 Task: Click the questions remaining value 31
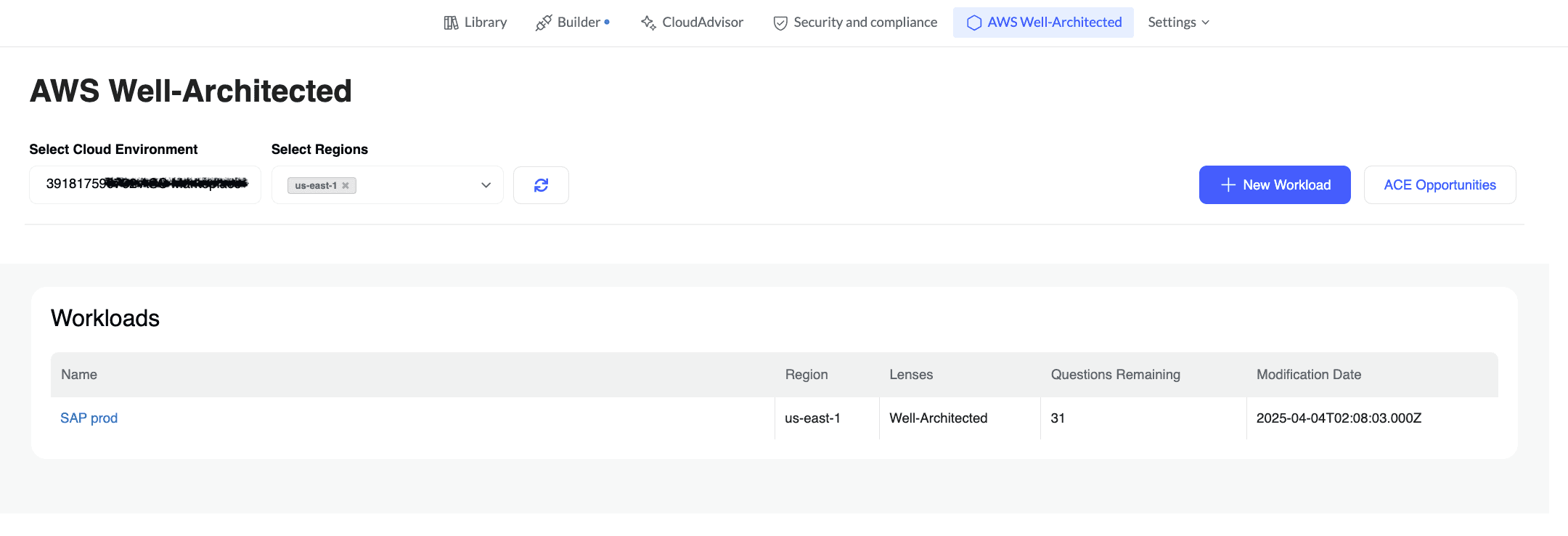click(x=1058, y=418)
